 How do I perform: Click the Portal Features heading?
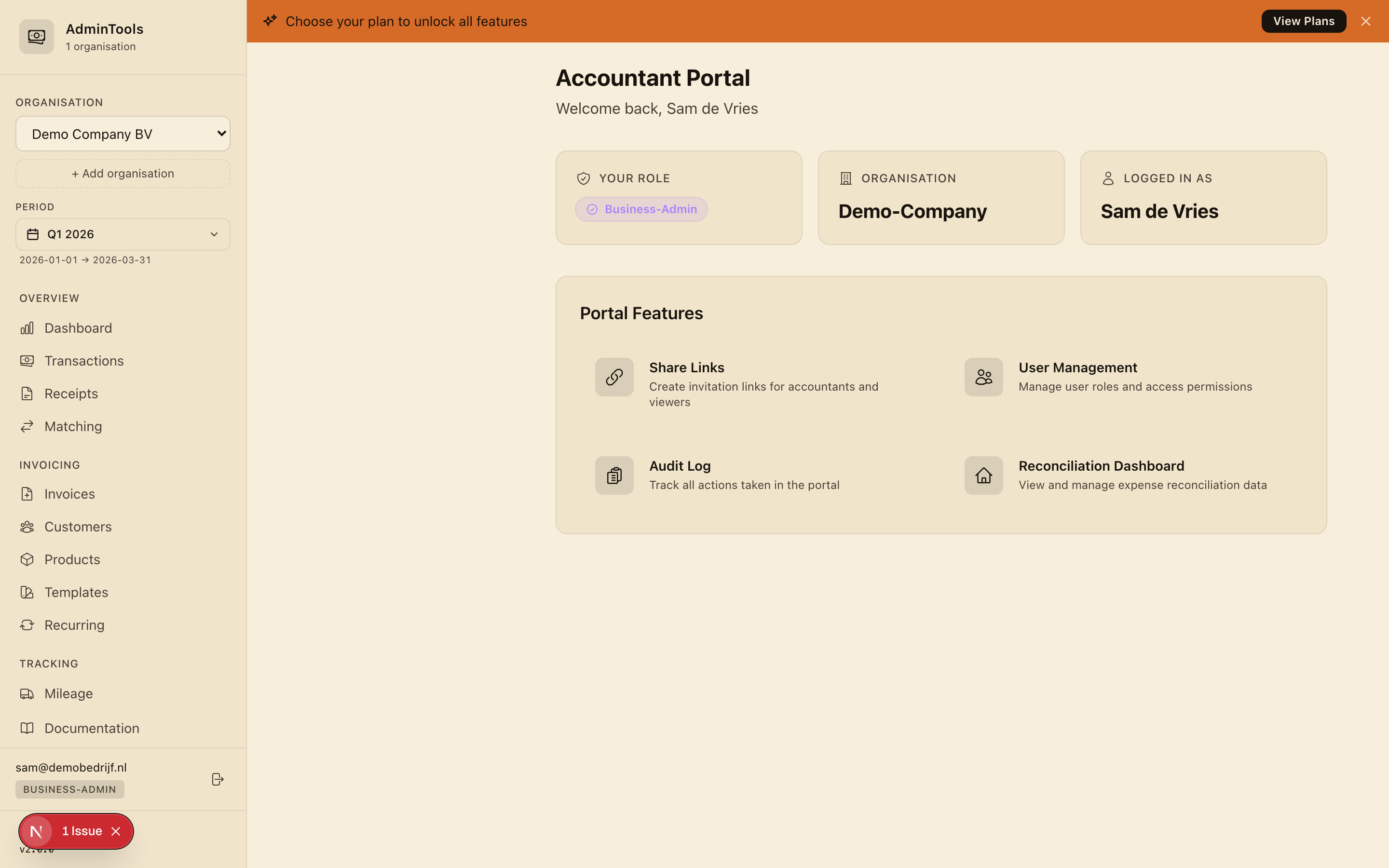coord(641,313)
